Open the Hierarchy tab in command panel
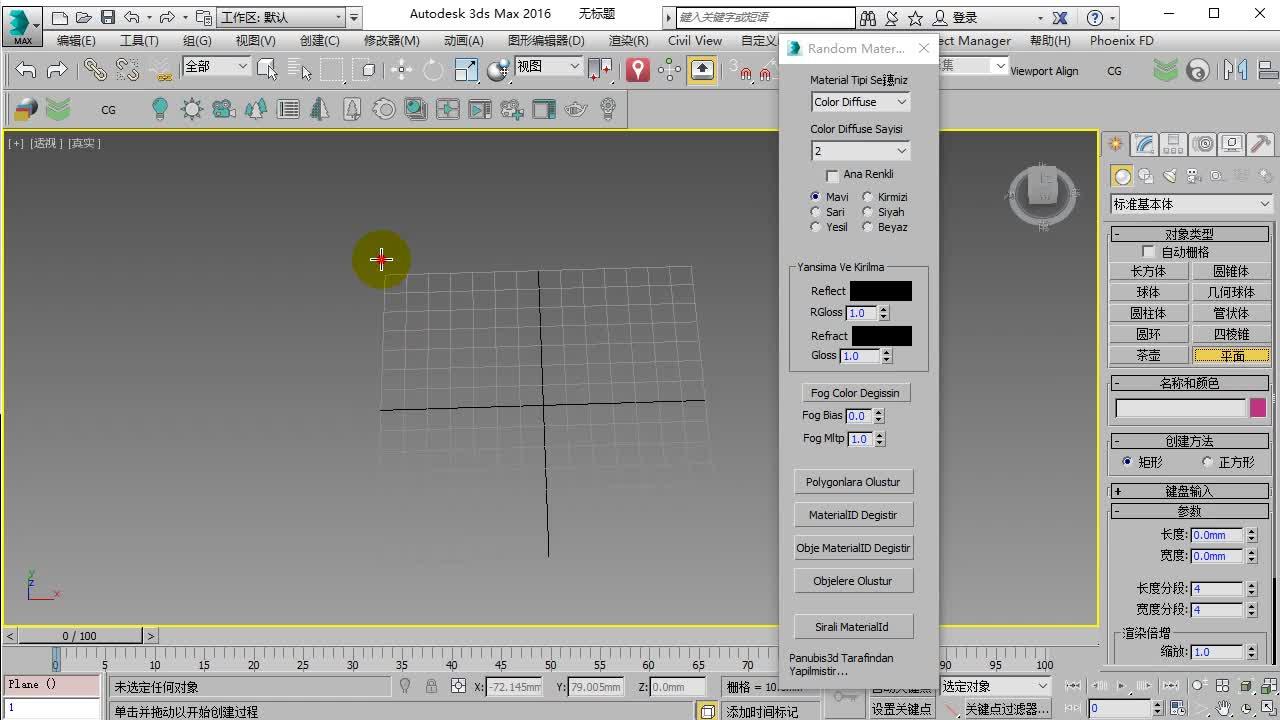Screen dimensions: 1280x720 point(1174,144)
